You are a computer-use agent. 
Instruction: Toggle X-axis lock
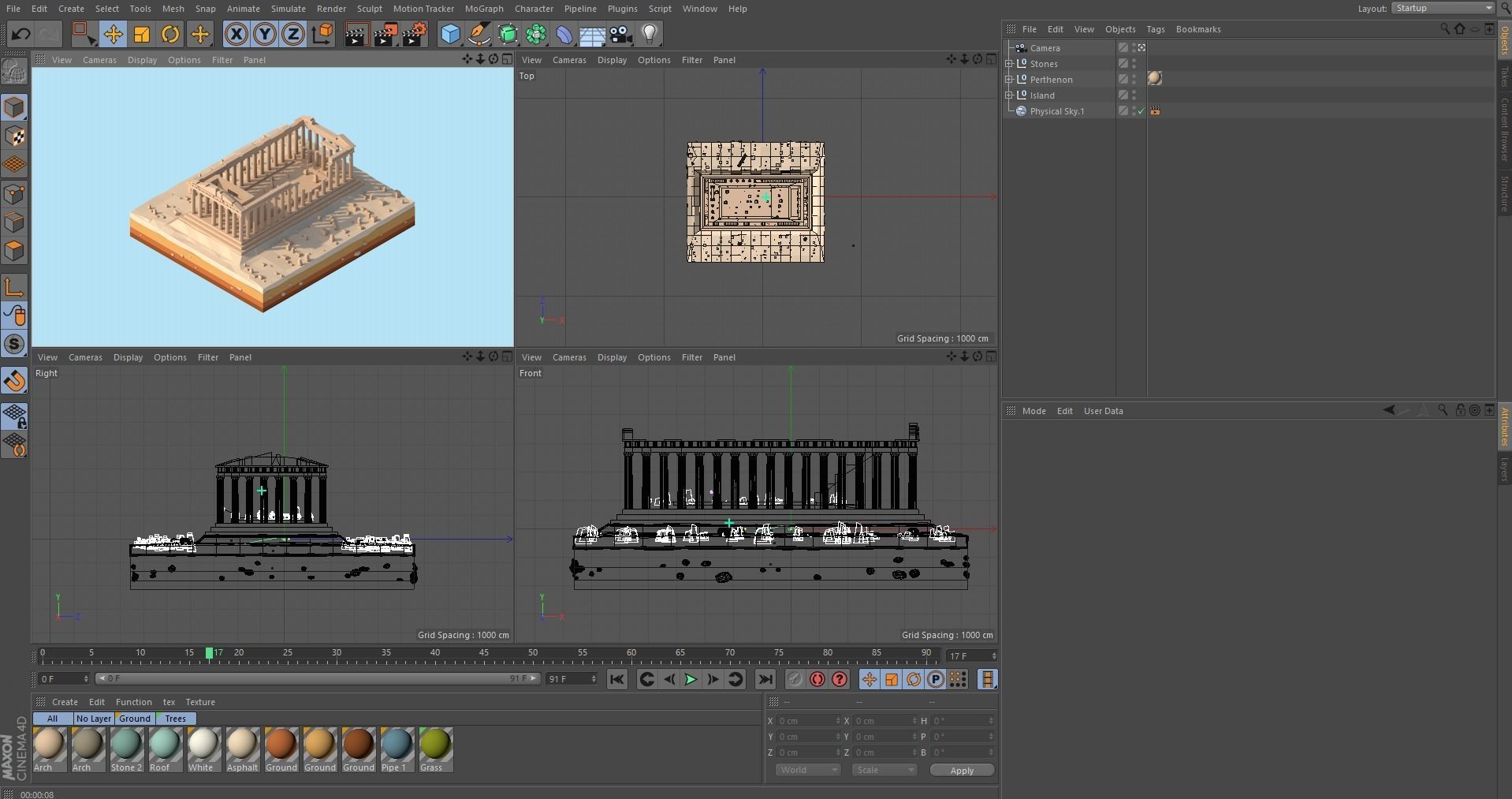pos(236,34)
